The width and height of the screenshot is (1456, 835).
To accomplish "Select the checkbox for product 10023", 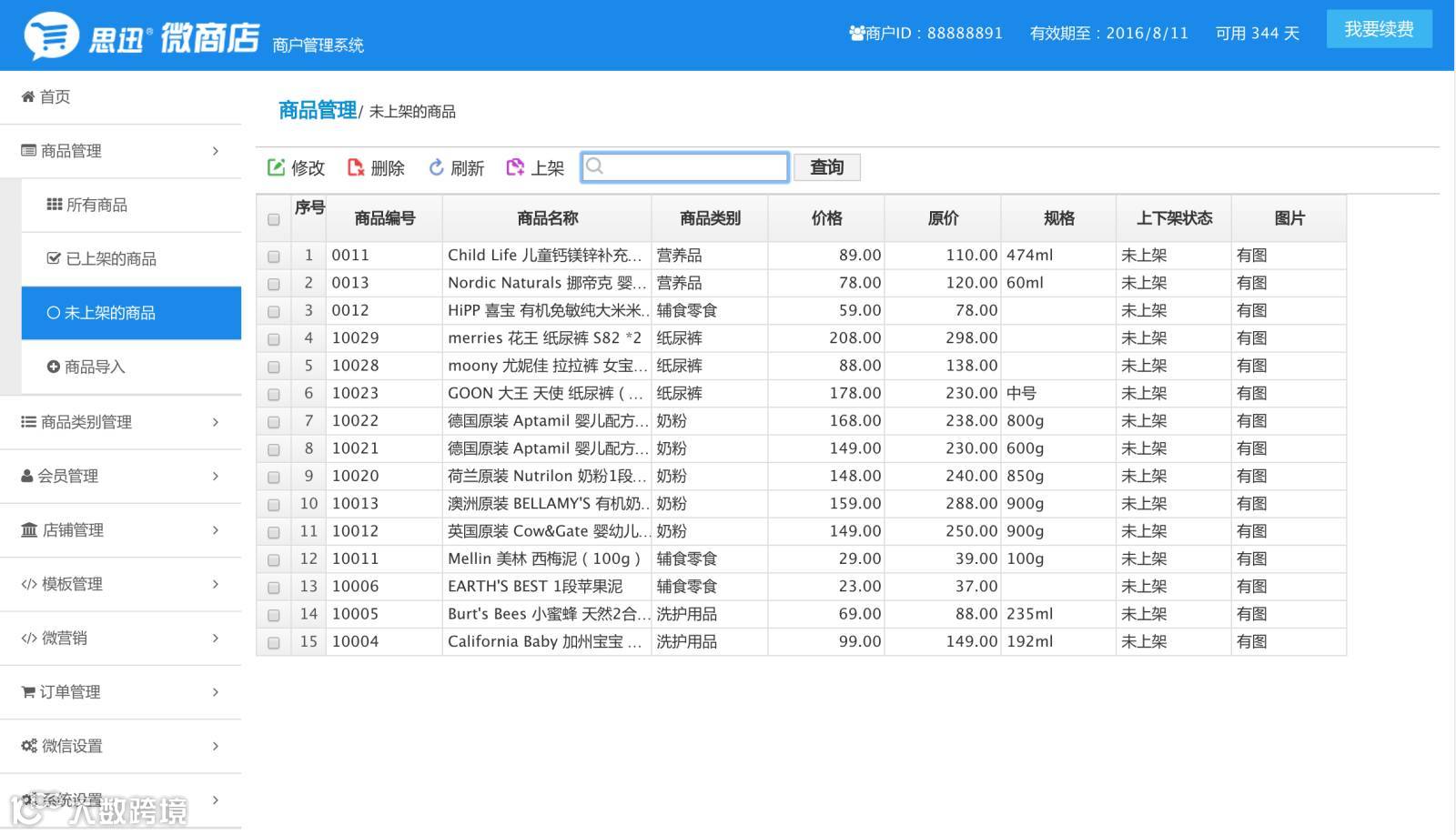I will 274,395.
